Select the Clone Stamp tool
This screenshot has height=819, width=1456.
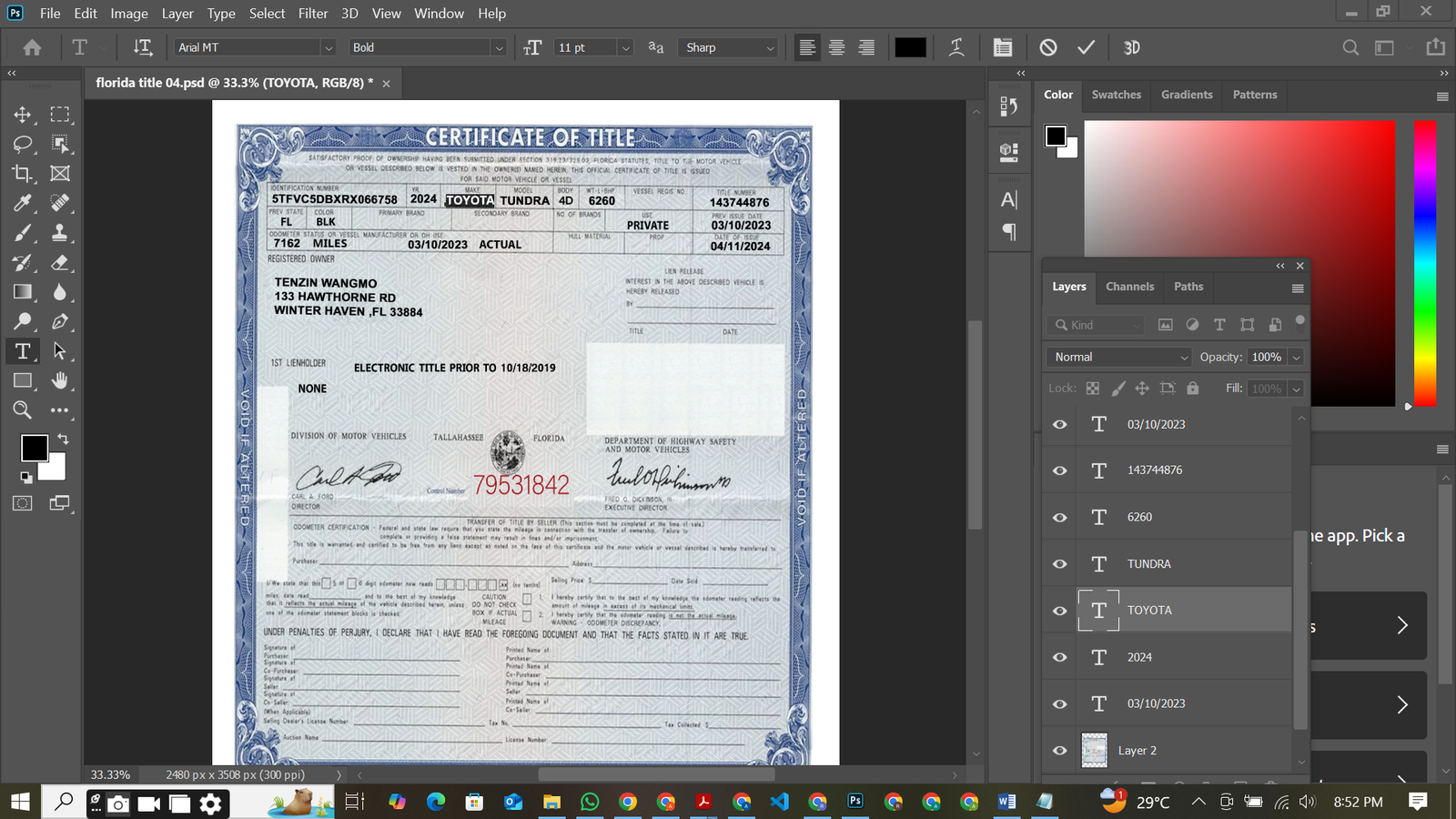[x=60, y=232]
